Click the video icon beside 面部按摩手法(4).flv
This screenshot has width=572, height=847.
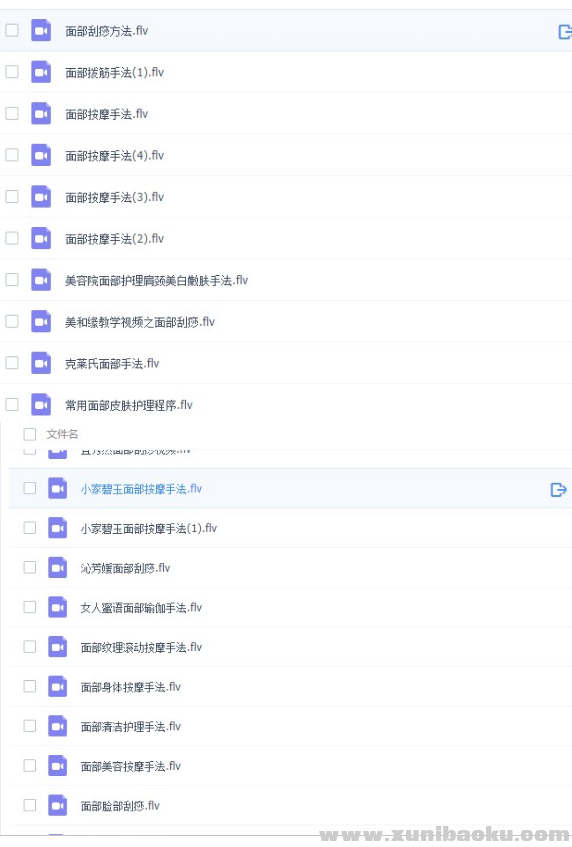coord(41,155)
